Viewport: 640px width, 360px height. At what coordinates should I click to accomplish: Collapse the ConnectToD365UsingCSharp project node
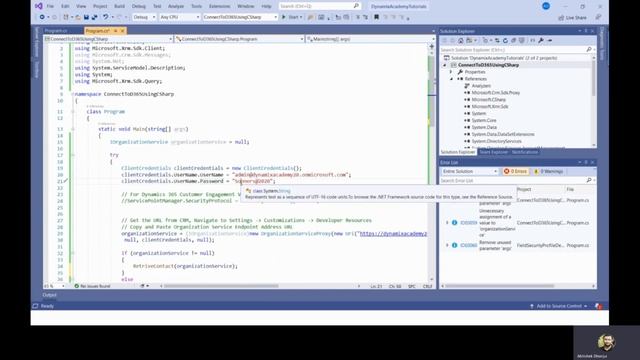(445, 65)
